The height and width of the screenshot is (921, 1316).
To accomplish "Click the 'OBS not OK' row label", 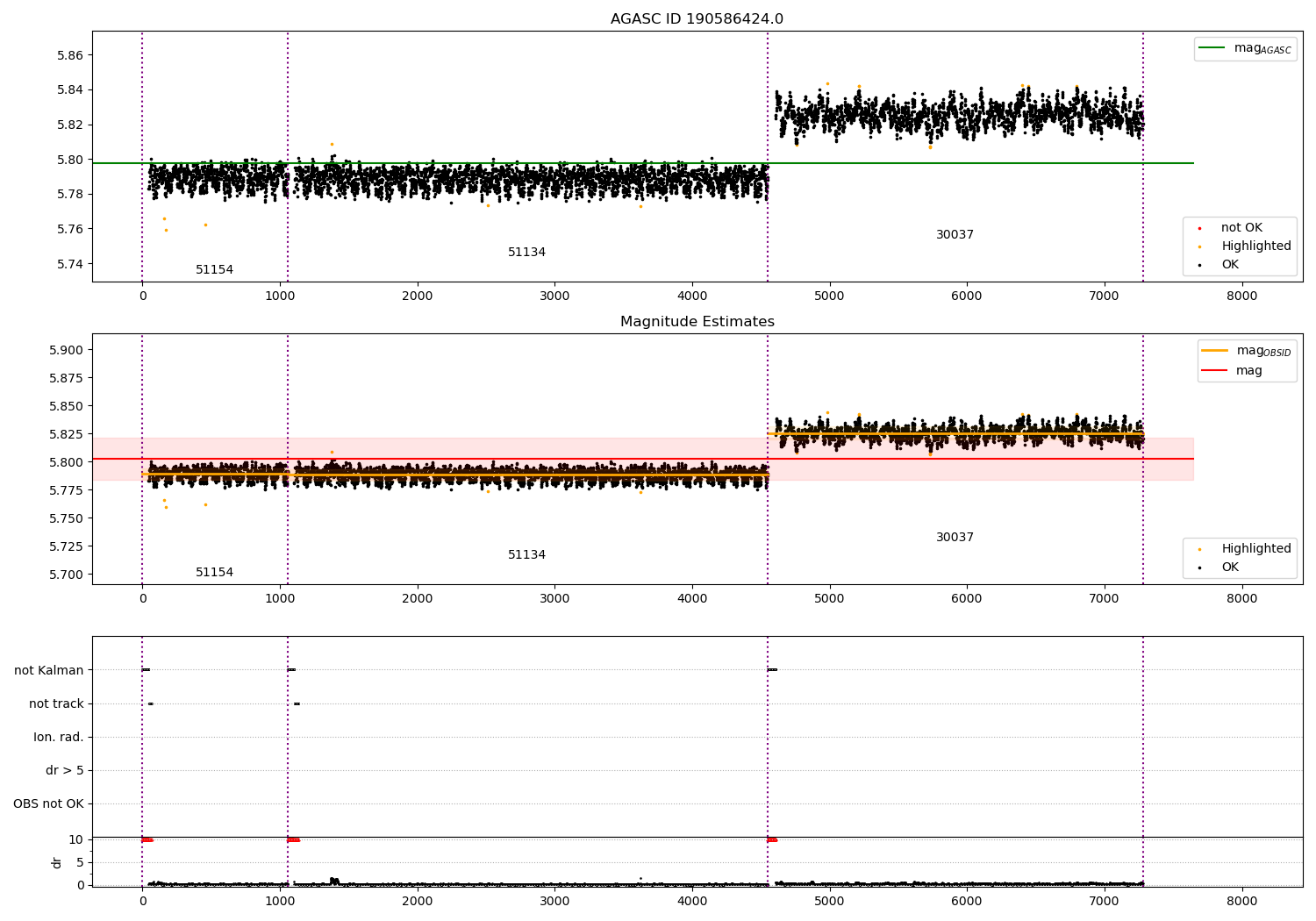I will coord(48,804).
